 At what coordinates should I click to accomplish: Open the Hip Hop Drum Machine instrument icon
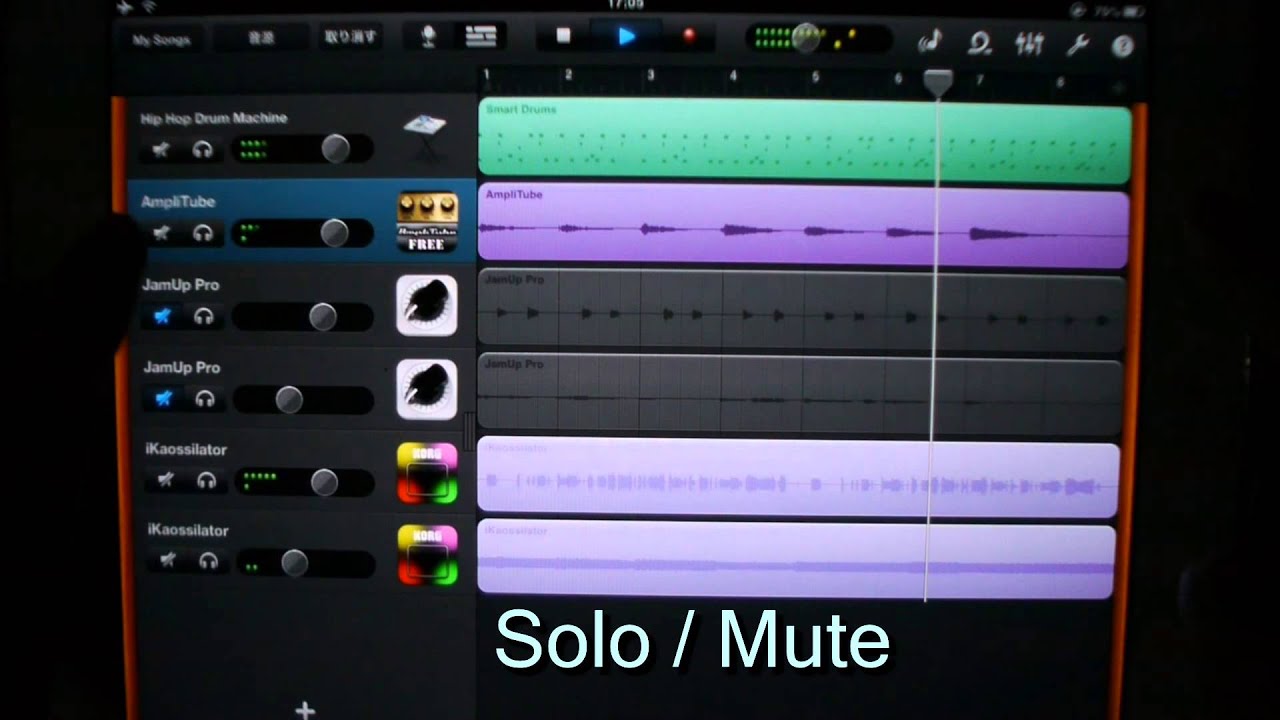425,135
